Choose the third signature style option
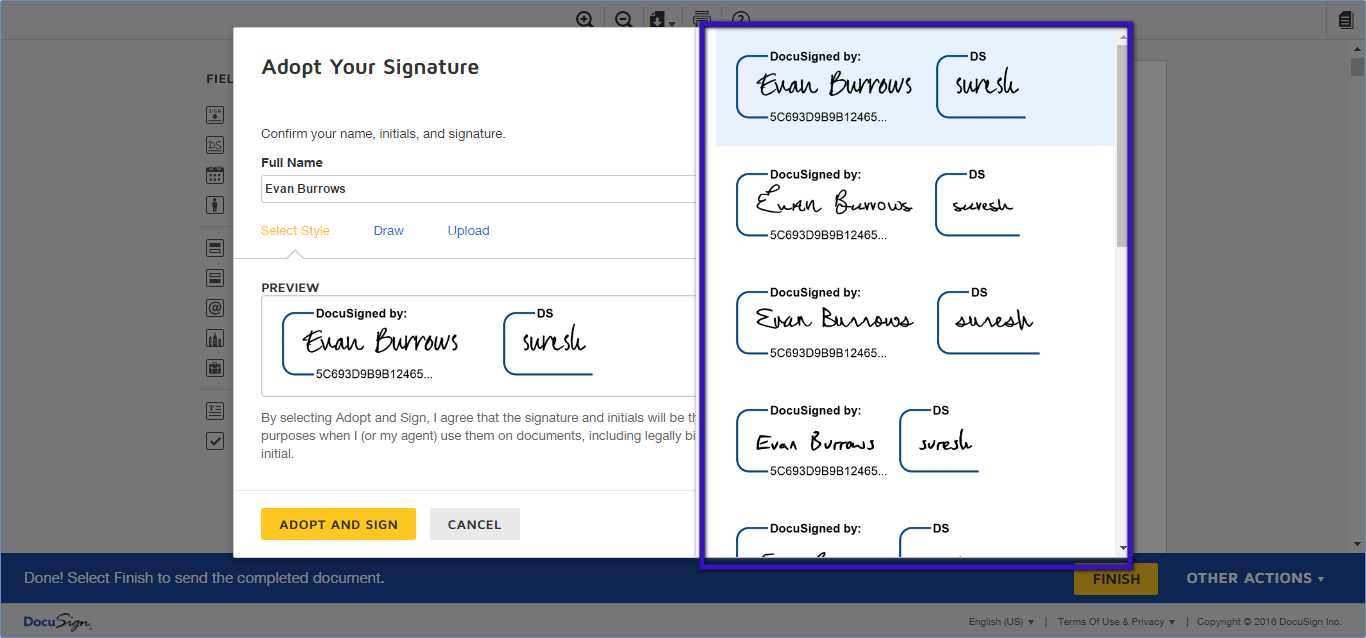The width and height of the screenshot is (1366, 638). 915,323
